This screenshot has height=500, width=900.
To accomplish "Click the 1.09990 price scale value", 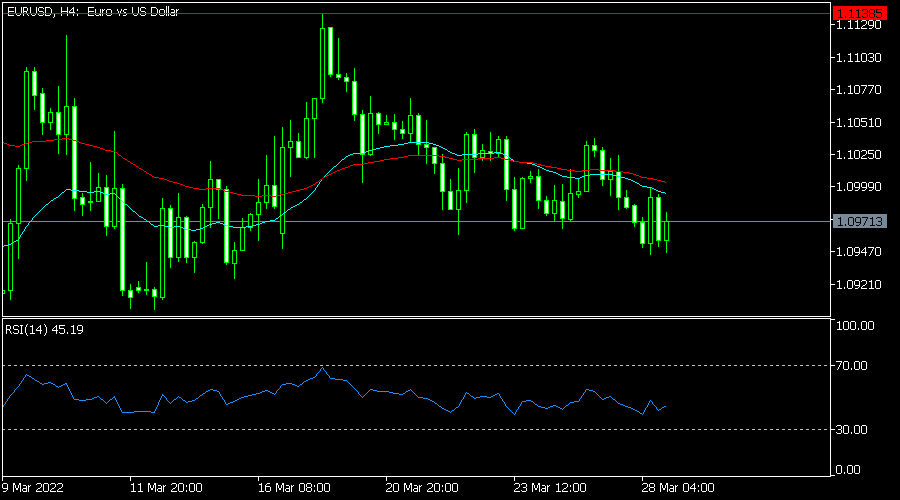I will (x=859, y=187).
